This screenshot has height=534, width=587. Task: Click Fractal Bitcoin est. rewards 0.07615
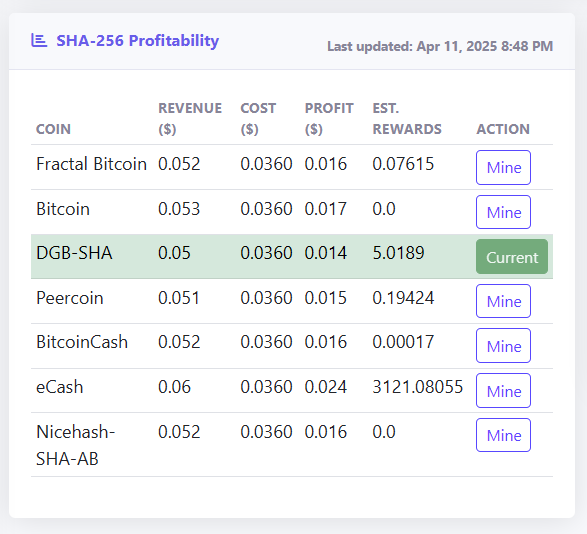click(403, 164)
